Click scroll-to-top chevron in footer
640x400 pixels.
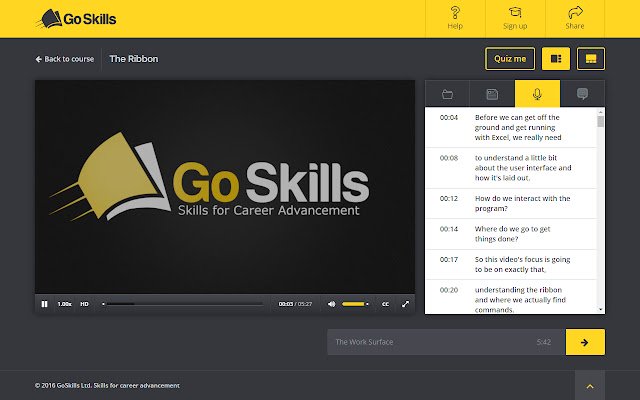(590, 386)
